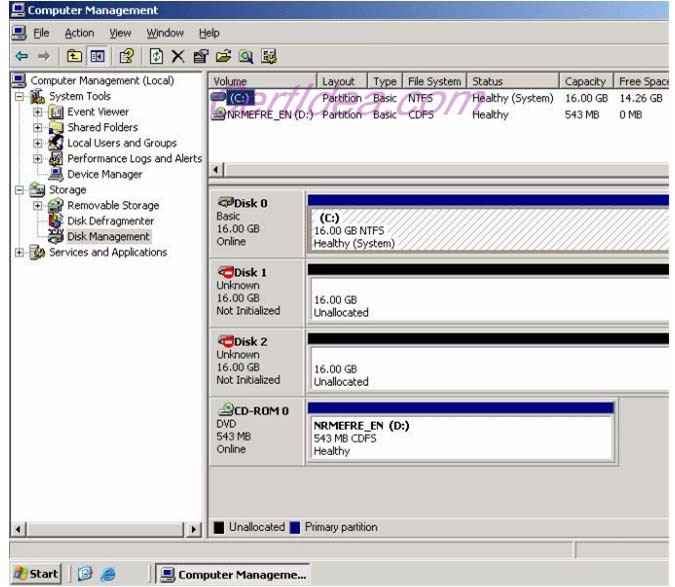Viewport: 675px width, 587px height.
Task: Click the black Unallocated legend swatch
Action: (x=219, y=527)
